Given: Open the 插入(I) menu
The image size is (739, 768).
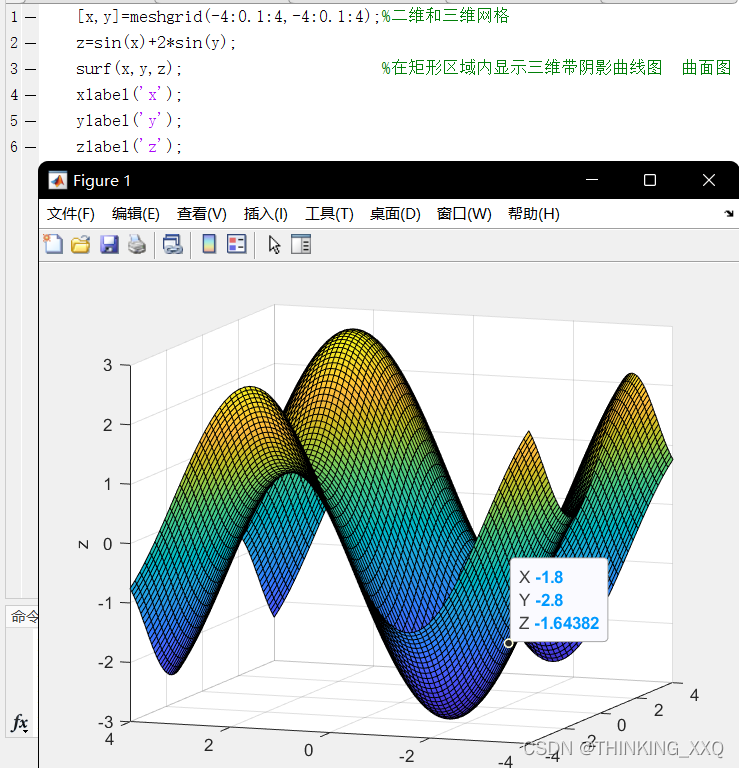Looking at the screenshot, I should (265, 214).
